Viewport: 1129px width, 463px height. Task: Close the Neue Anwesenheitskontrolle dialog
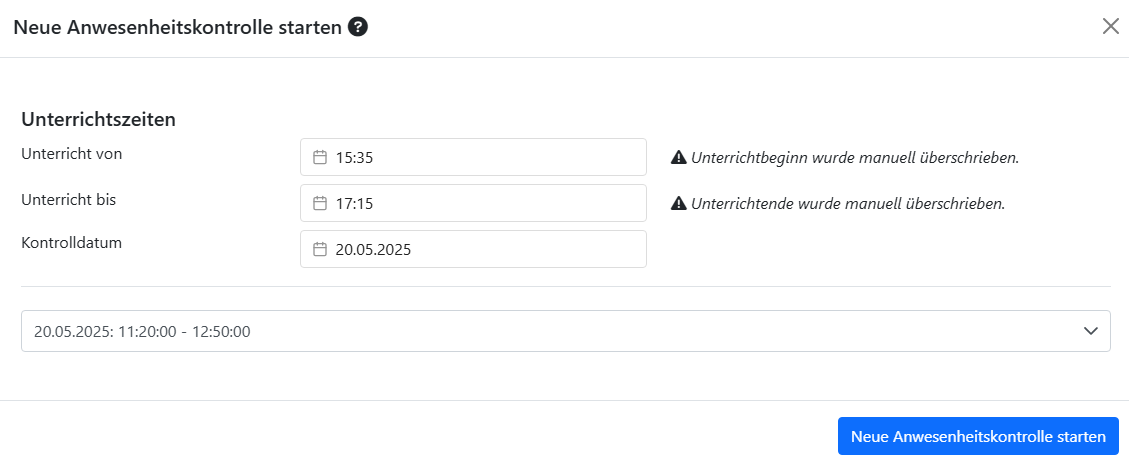click(1110, 27)
